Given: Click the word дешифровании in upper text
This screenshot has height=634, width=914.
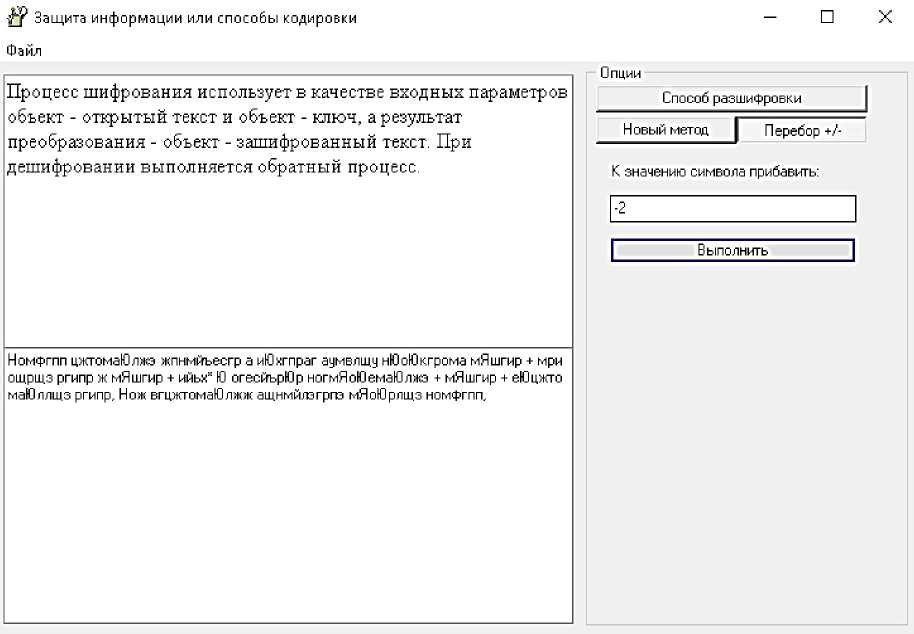Looking at the screenshot, I should point(71,167).
